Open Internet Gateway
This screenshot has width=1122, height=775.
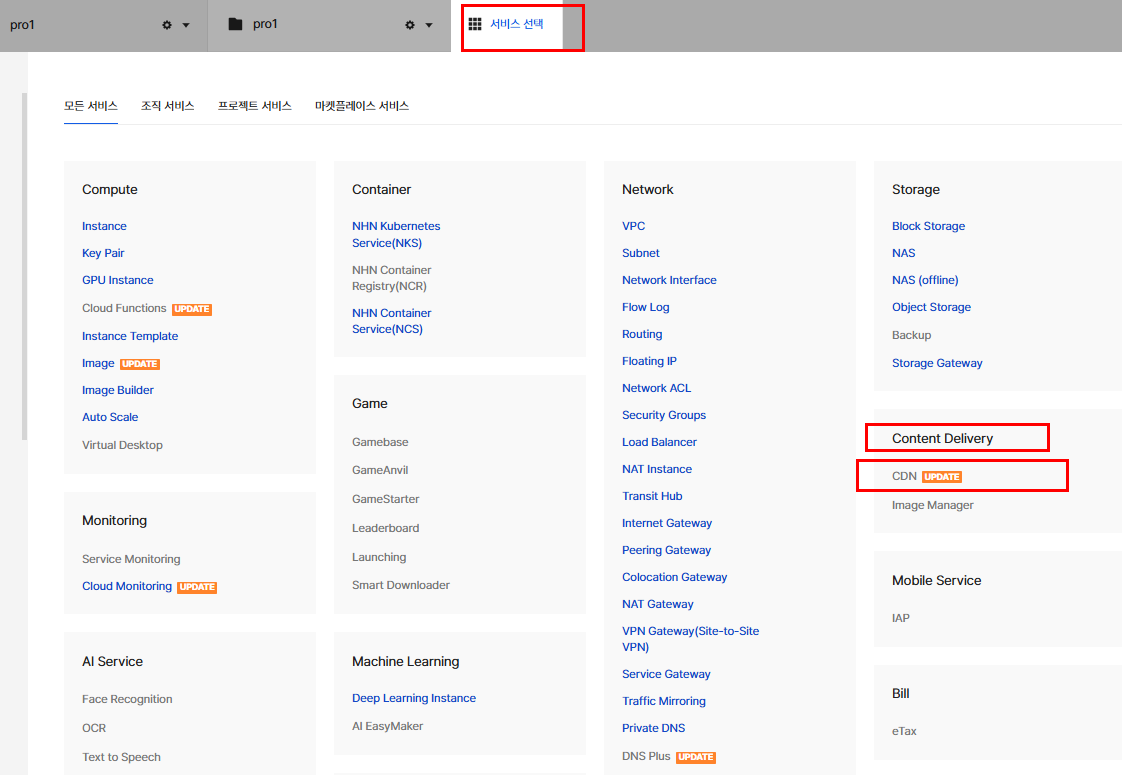(667, 523)
